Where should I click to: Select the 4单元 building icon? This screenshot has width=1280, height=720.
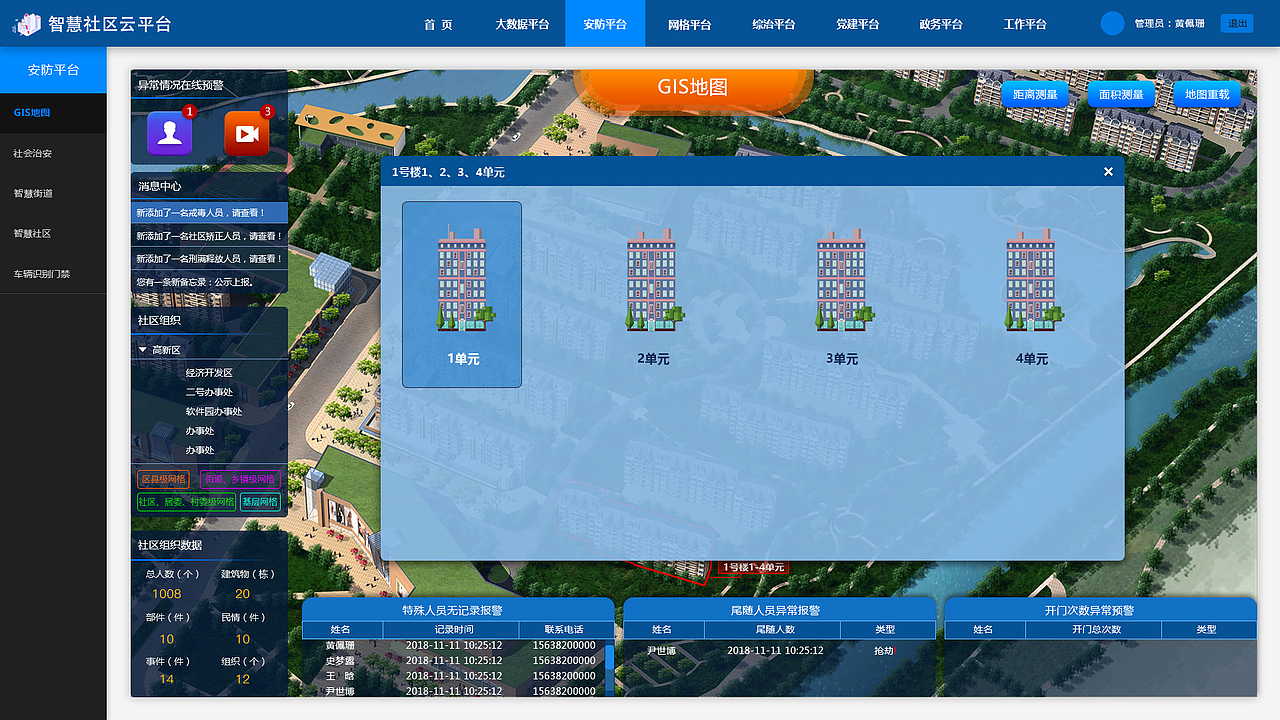(1033, 280)
